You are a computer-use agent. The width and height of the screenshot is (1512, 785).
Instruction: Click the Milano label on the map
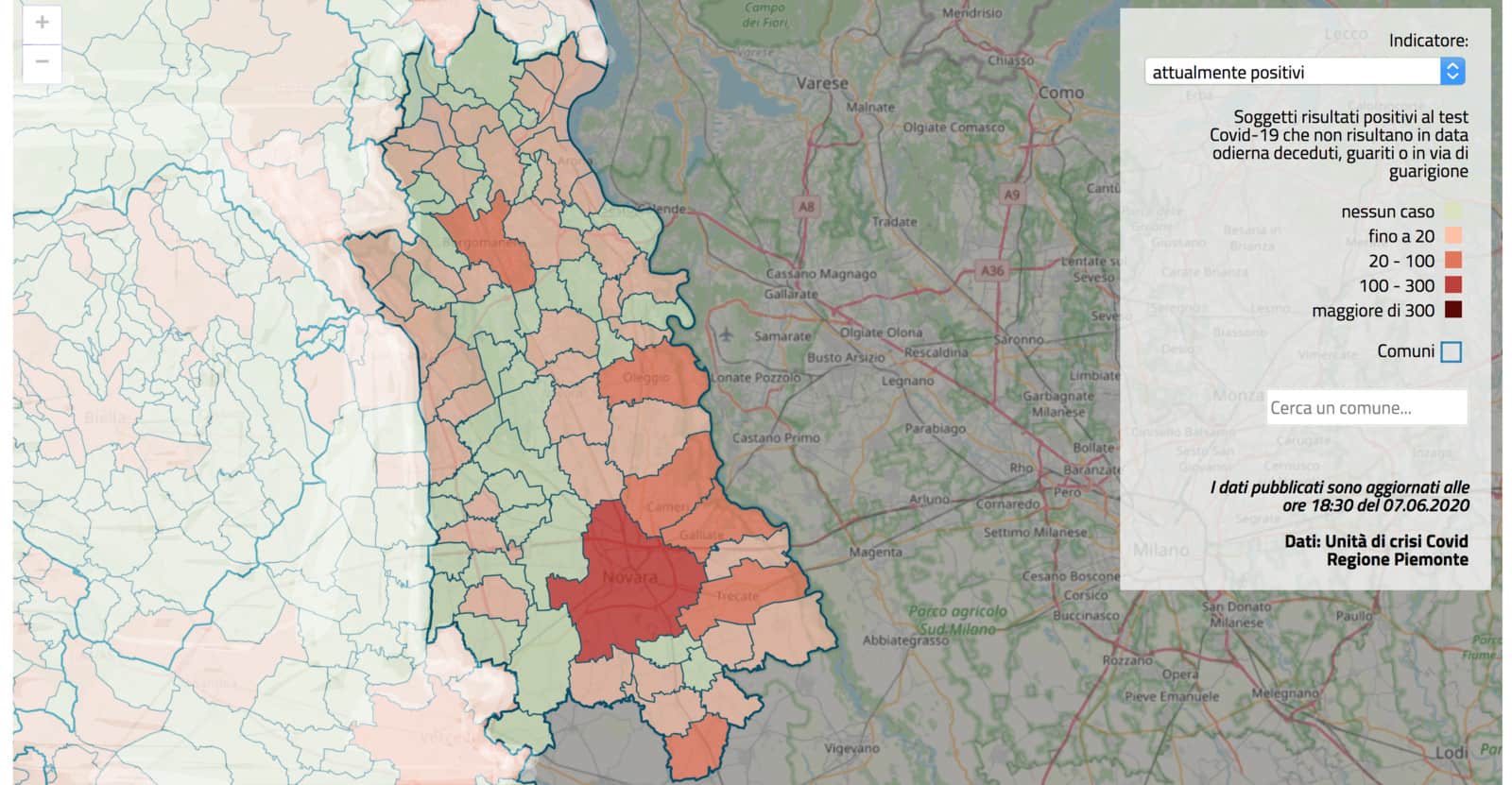1160,550
